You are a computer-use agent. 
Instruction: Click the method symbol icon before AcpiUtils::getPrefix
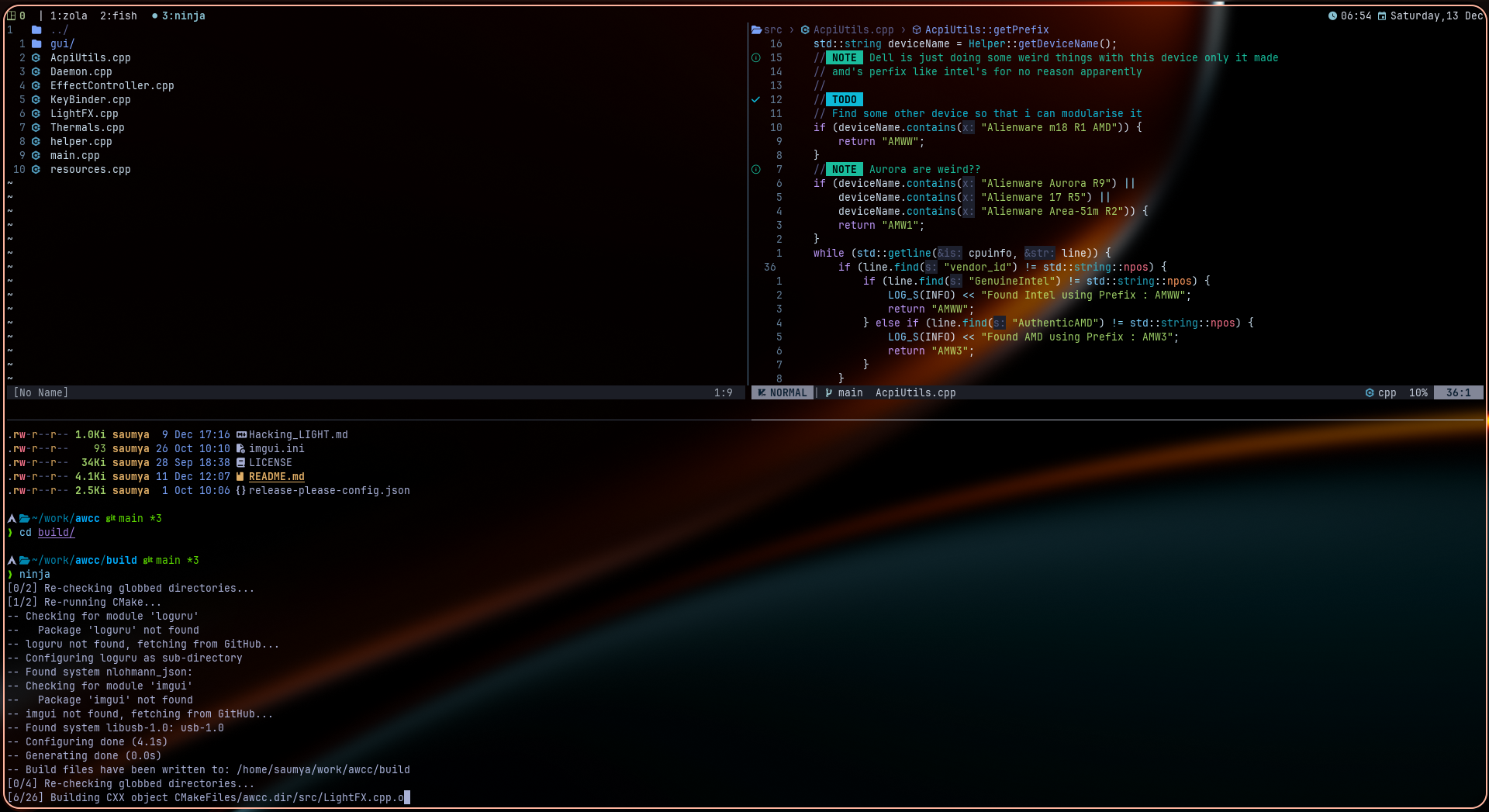917,29
